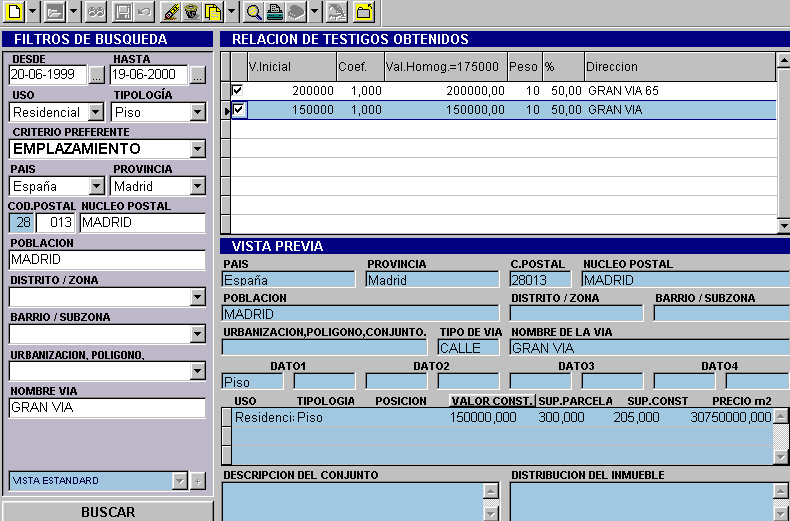Click the NOMBRE VIA field GRAN VIA
This screenshot has width=790, height=521.
pos(107,407)
